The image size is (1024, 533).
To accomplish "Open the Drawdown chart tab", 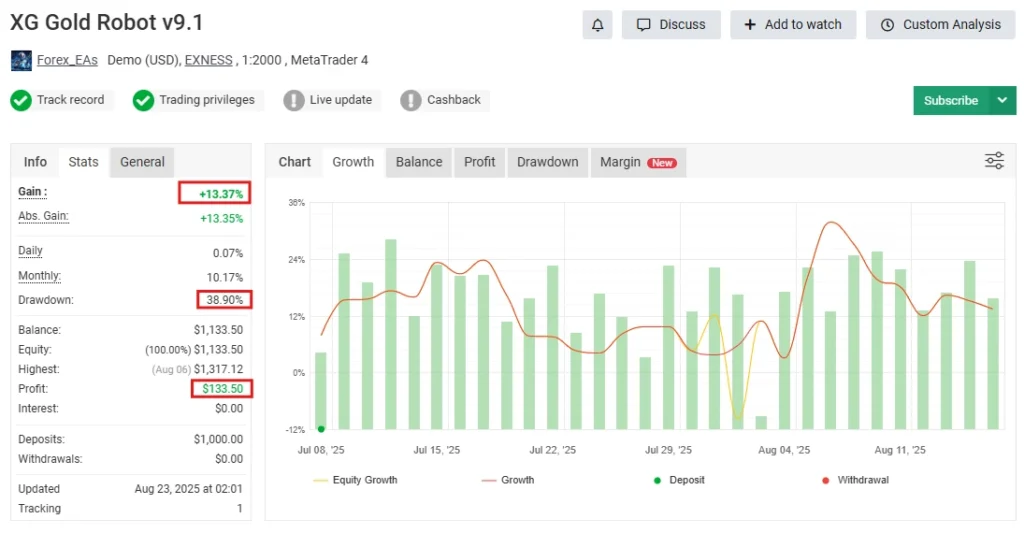I will (547, 162).
